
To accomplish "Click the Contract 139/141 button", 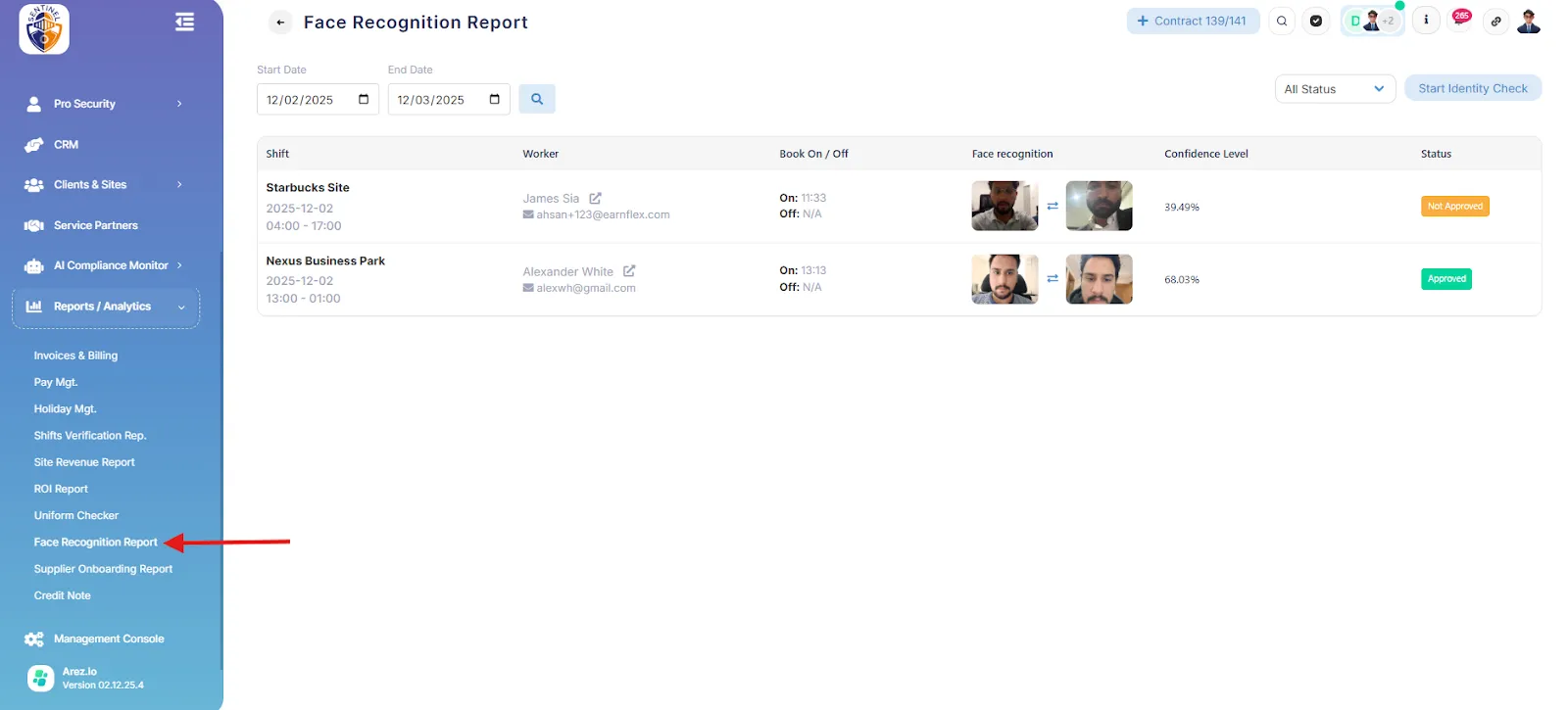I will tap(1192, 21).
